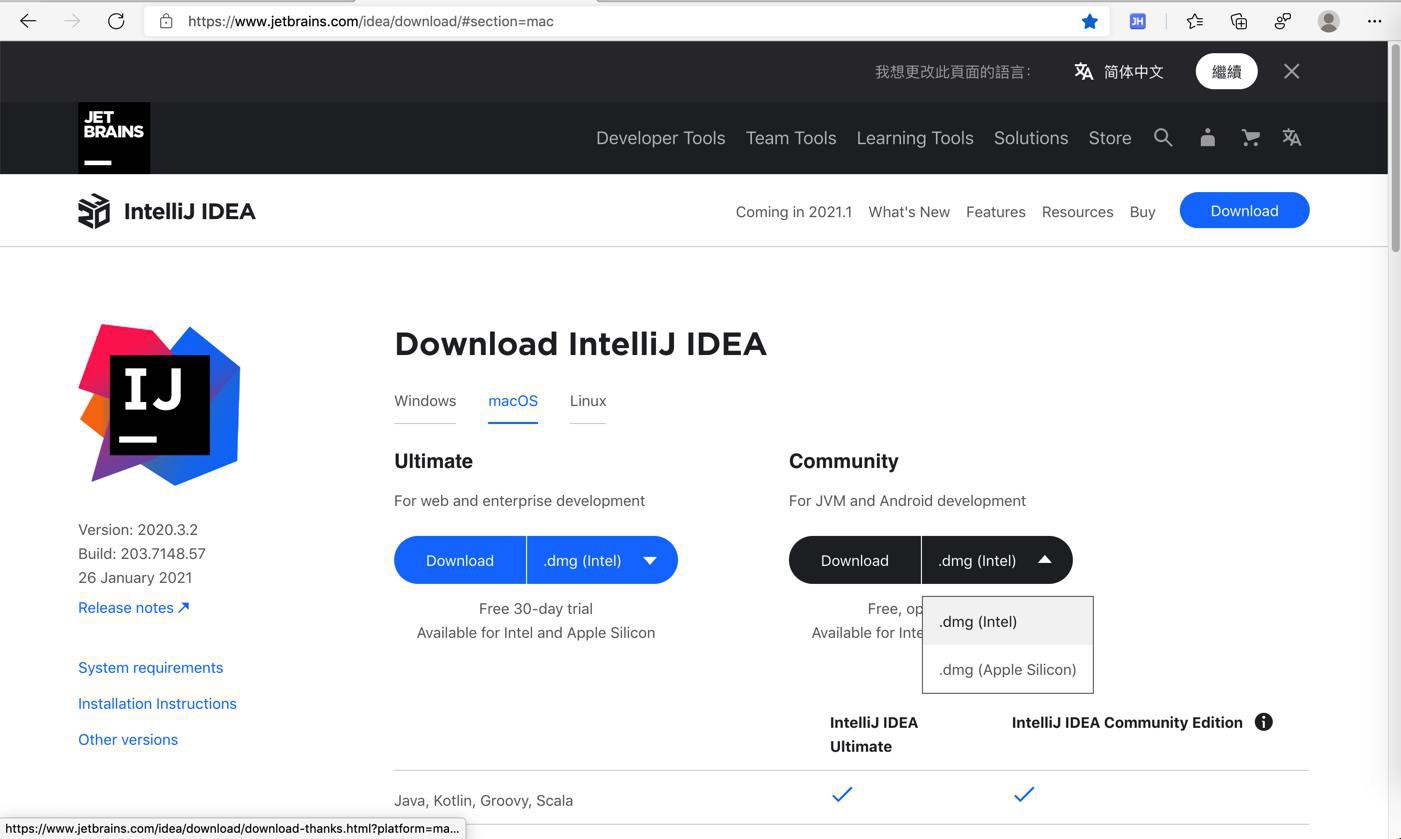
Task: Open Solutions menu
Action: [x=1031, y=138]
